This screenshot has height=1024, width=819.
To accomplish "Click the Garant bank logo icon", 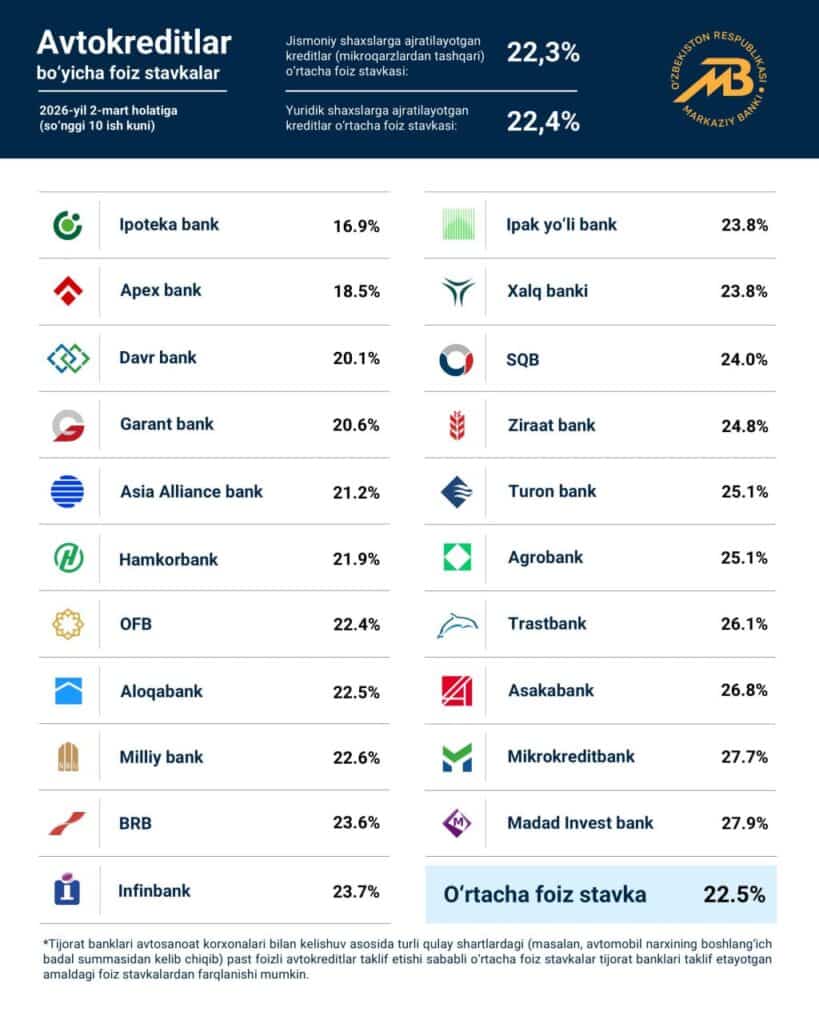I will (x=67, y=424).
